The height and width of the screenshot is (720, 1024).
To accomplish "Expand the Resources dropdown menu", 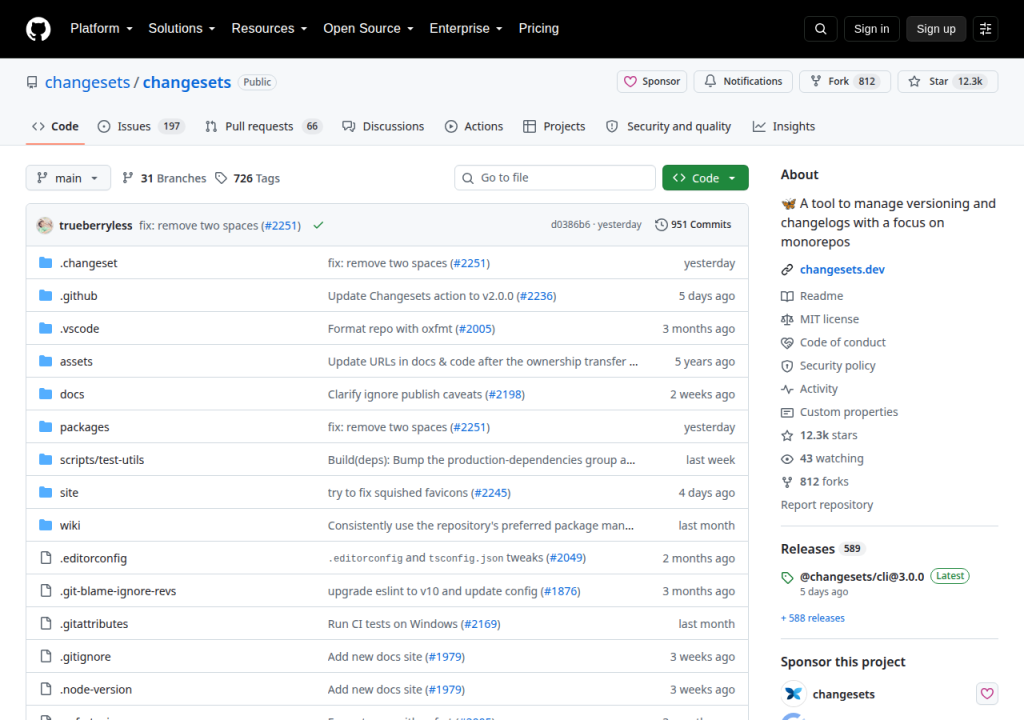I will click(268, 29).
